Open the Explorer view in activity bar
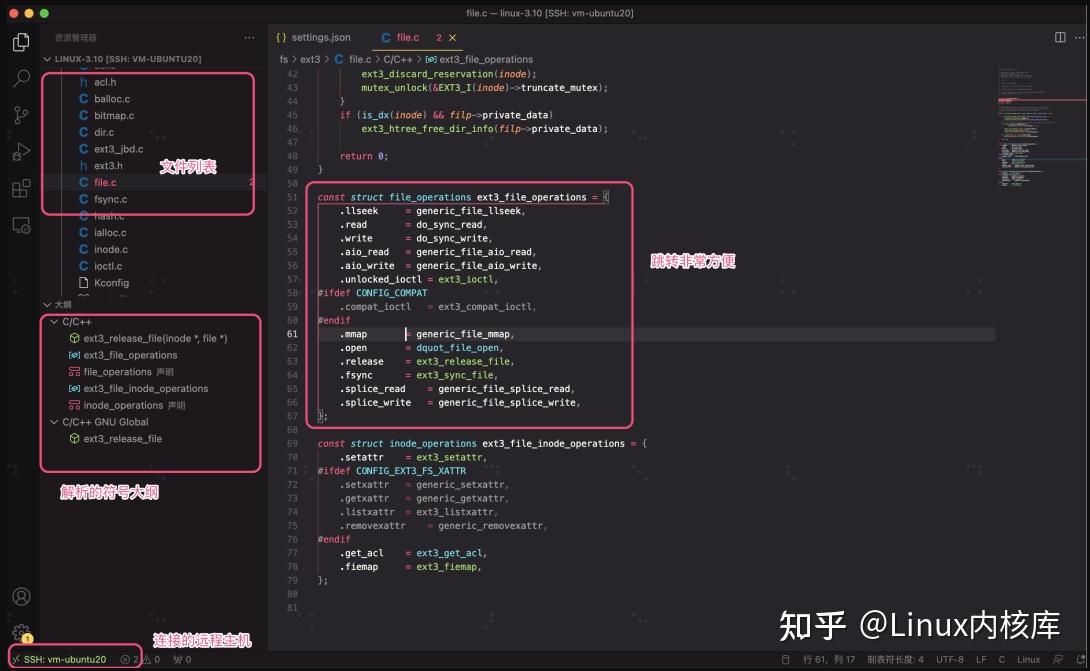1090x671 pixels. 21,42
